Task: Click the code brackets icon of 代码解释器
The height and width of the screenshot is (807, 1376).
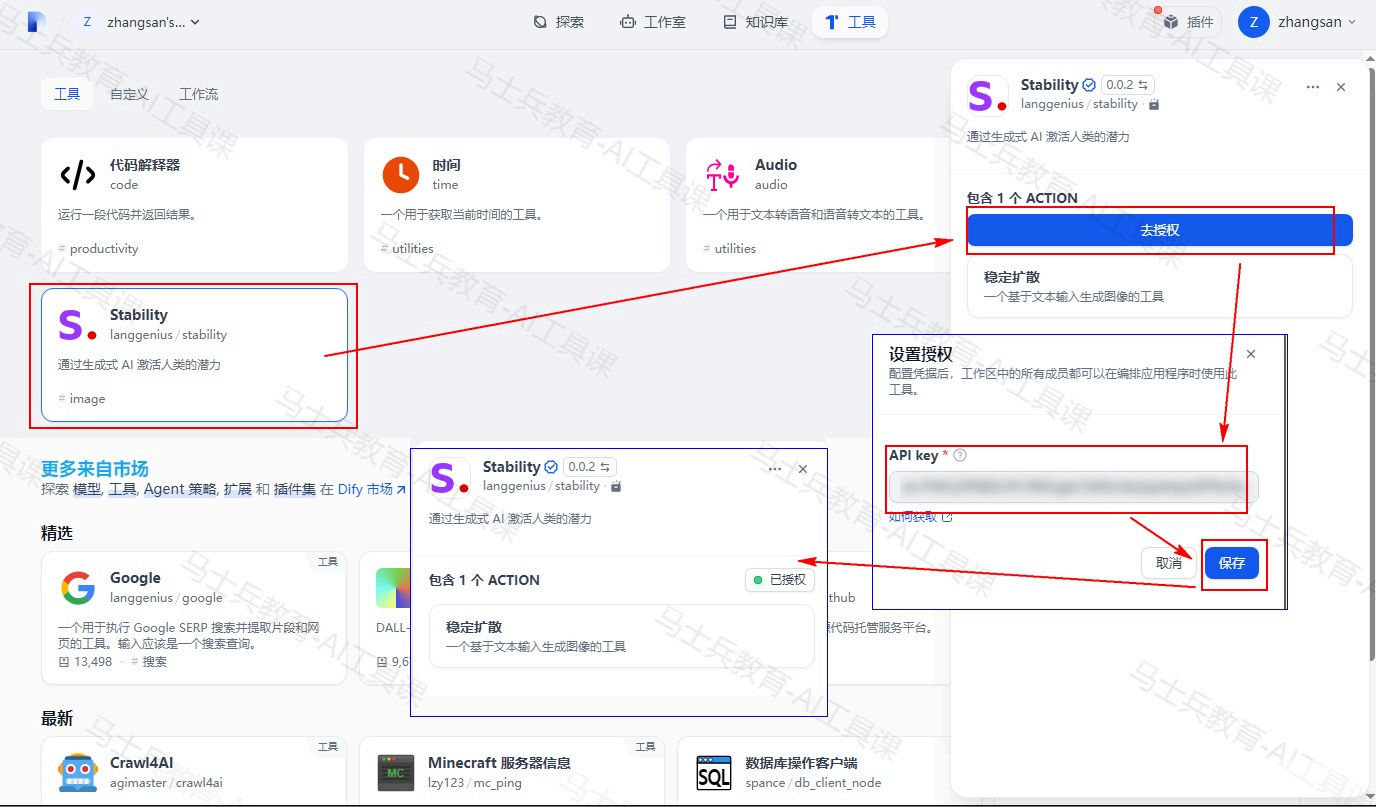Action: (78, 175)
